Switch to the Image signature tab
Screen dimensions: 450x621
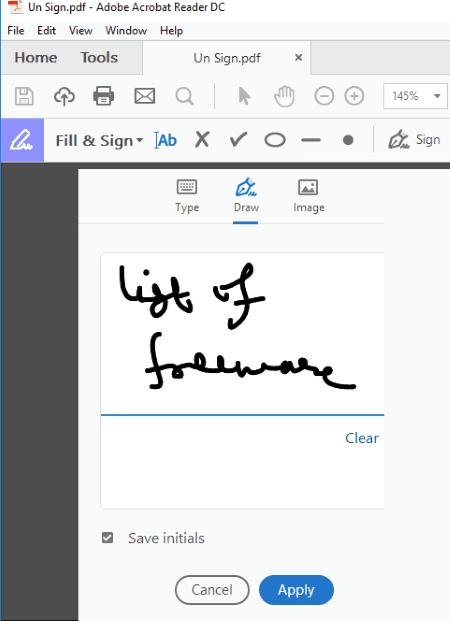[x=309, y=196]
